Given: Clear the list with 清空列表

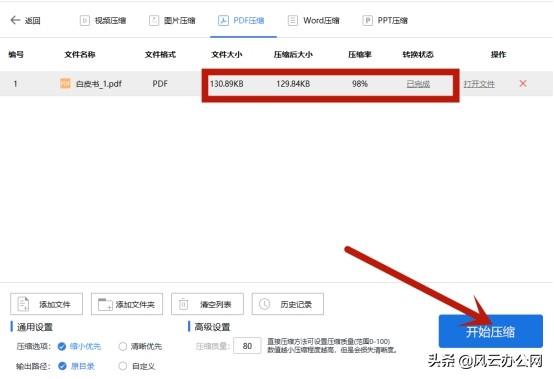Looking at the screenshot, I should 207,304.
